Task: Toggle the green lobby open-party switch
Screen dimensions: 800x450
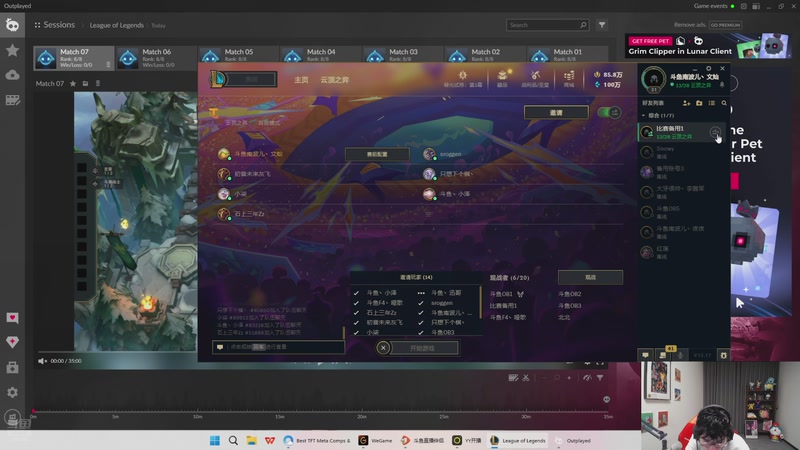Action: coord(609,112)
